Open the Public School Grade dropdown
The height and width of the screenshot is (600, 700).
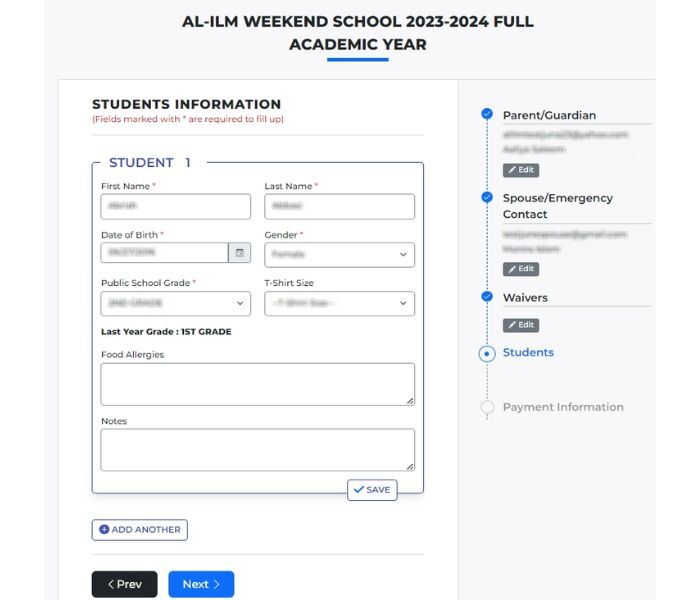pyautogui.click(x=176, y=303)
